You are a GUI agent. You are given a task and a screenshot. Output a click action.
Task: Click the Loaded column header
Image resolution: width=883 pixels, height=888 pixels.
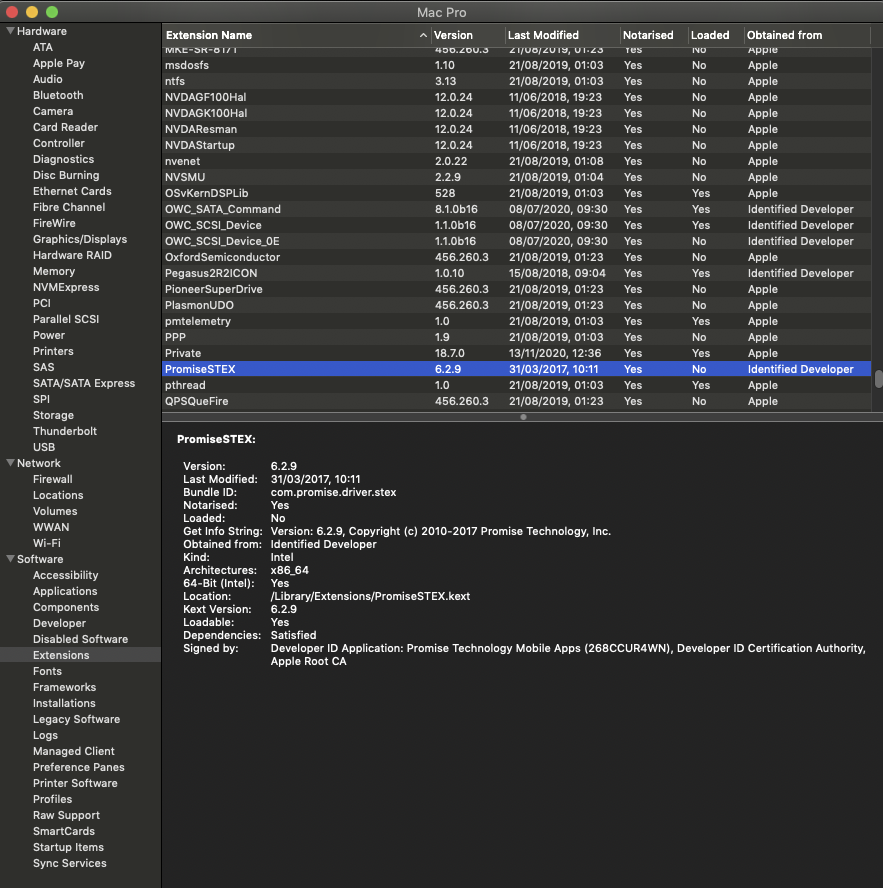click(710, 35)
